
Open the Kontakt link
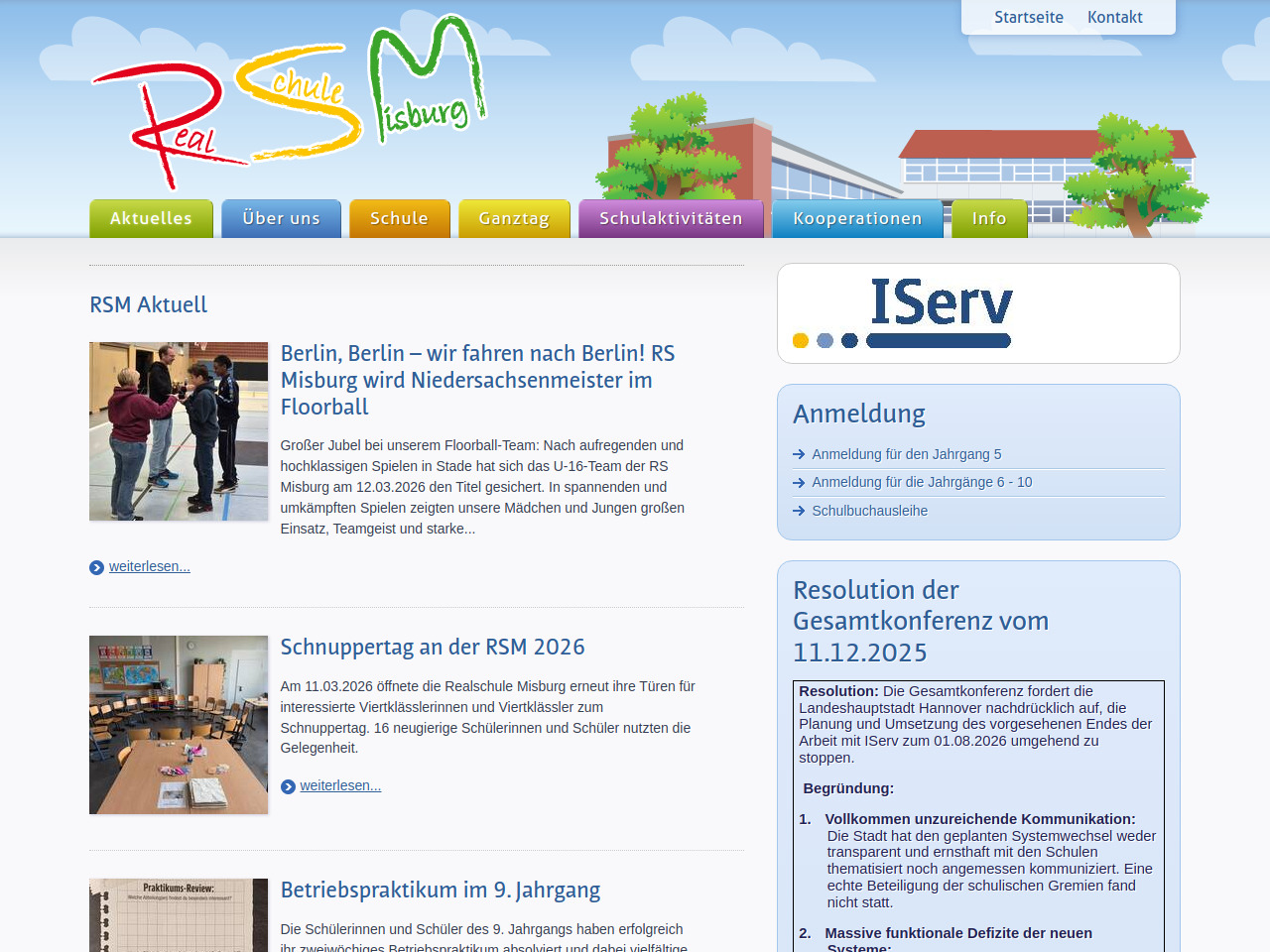(x=1114, y=17)
